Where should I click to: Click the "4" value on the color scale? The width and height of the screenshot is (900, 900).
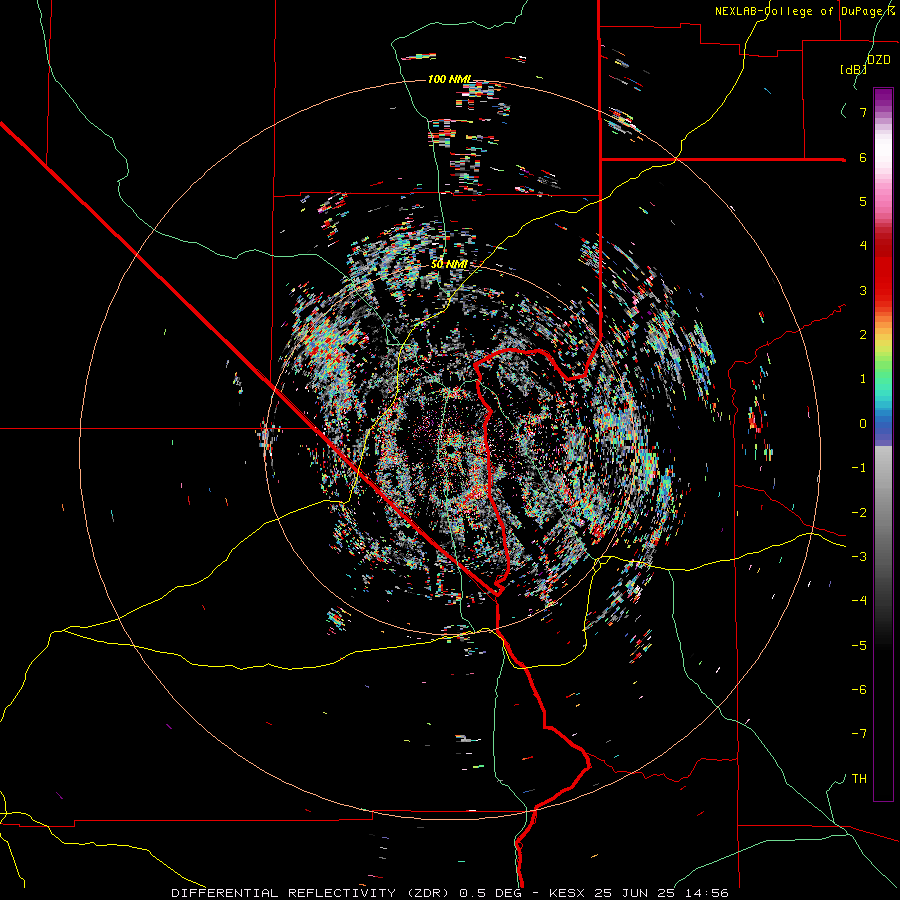(863, 246)
